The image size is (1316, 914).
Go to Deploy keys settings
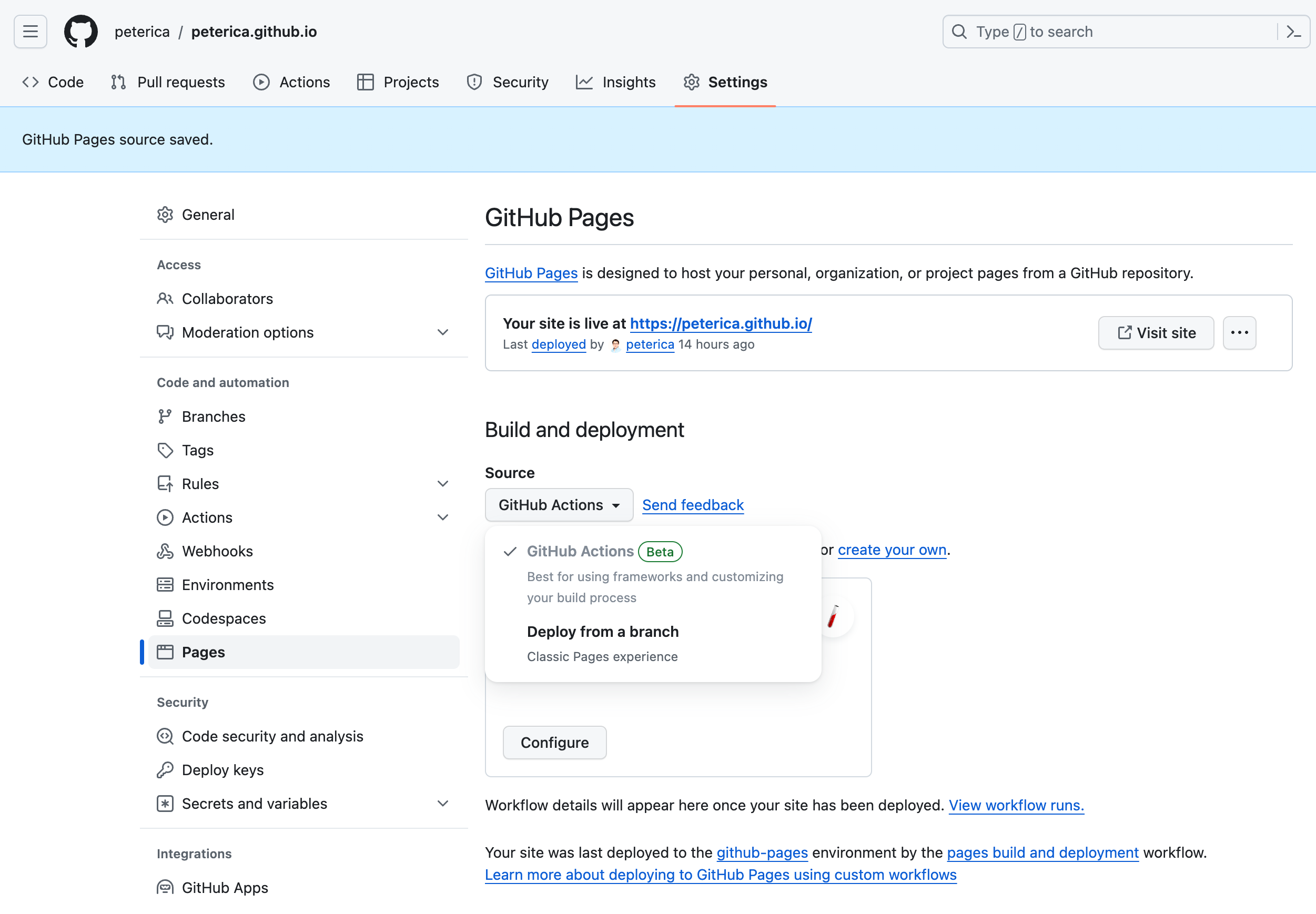222,770
